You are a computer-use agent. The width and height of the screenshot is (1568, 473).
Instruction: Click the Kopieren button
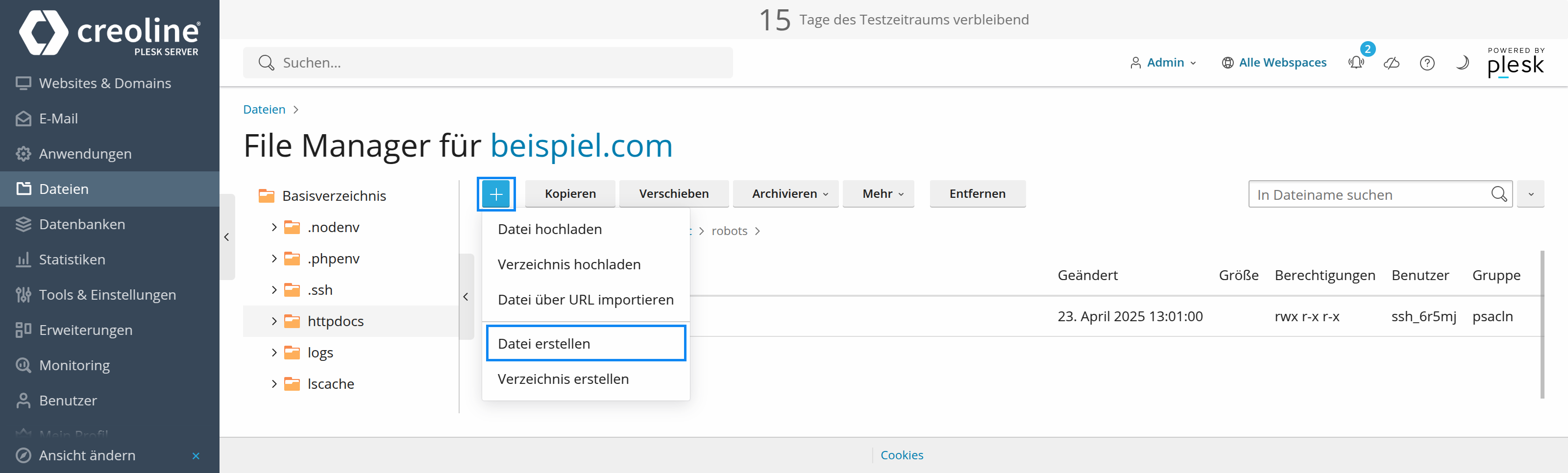(570, 194)
